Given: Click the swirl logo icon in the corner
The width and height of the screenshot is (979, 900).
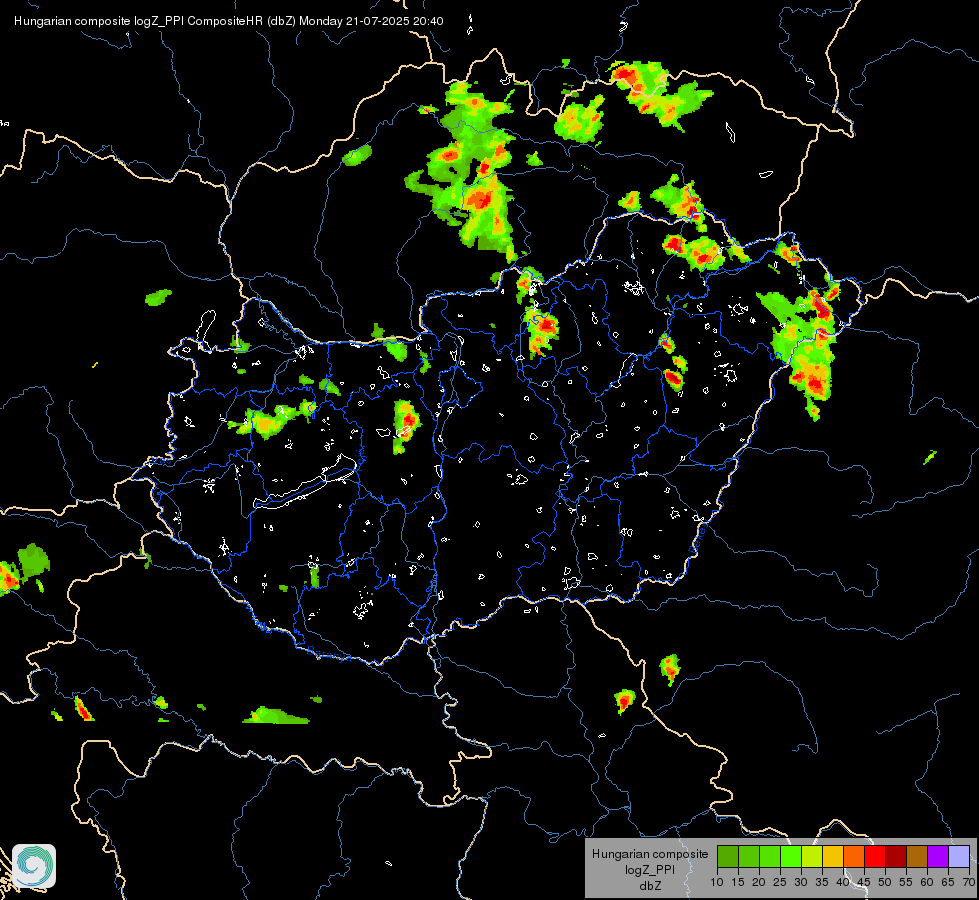Looking at the screenshot, I should (34, 866).
